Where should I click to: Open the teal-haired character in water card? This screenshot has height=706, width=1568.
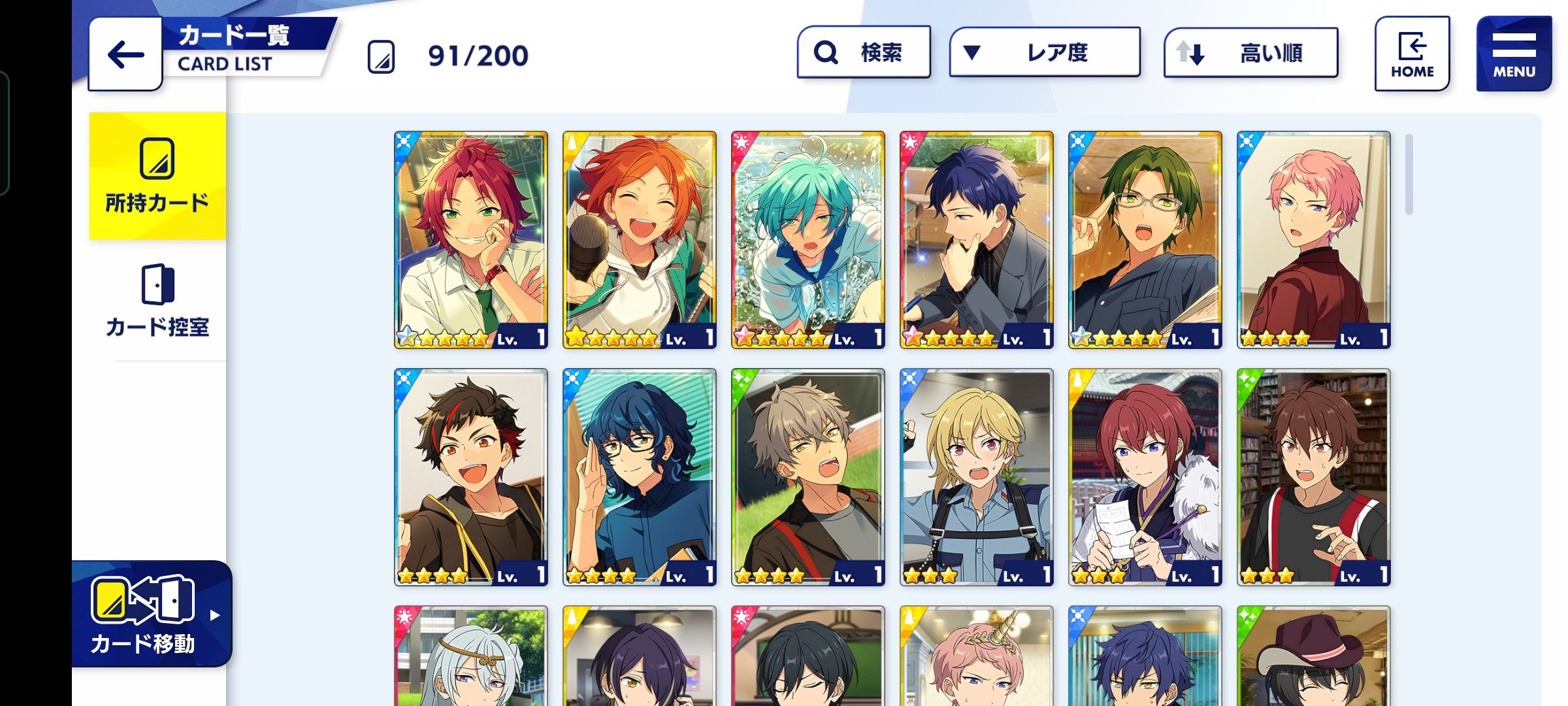[808, 240]
